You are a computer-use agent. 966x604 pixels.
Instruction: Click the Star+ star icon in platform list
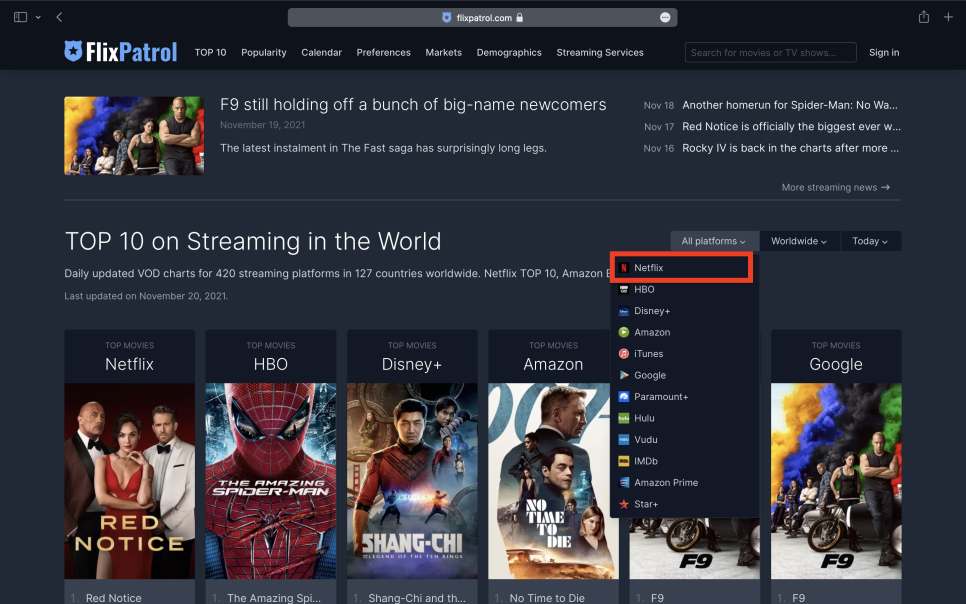click(623, 504)
